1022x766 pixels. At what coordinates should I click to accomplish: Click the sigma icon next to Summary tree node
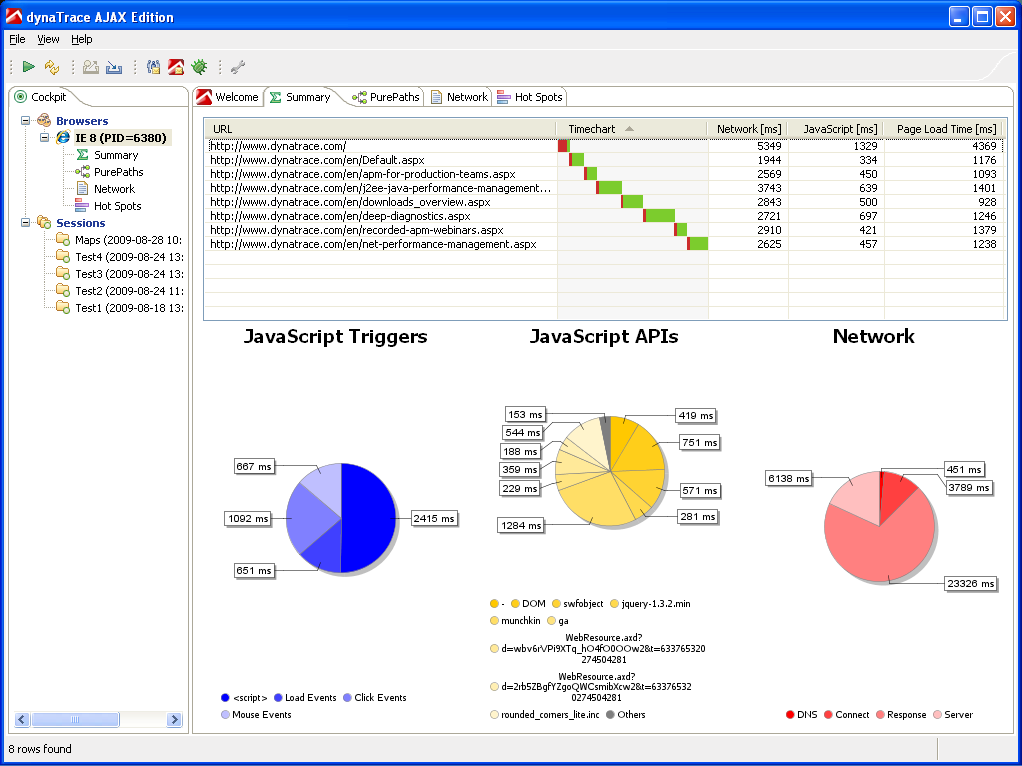(82, 155)
